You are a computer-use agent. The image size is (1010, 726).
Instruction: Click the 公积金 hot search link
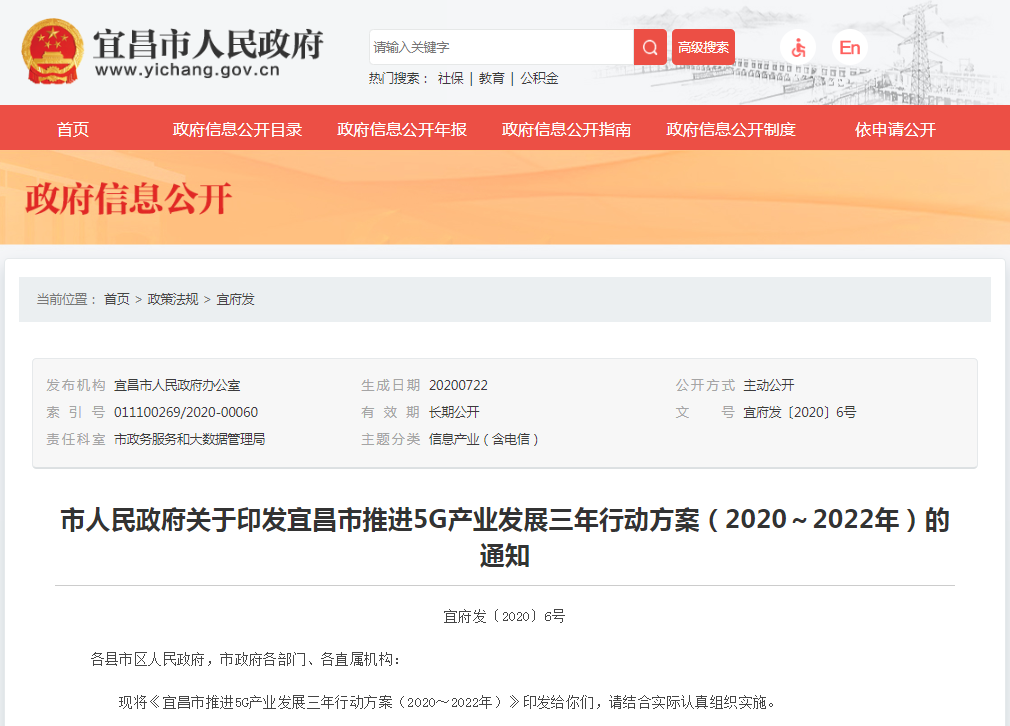[539, 78]
